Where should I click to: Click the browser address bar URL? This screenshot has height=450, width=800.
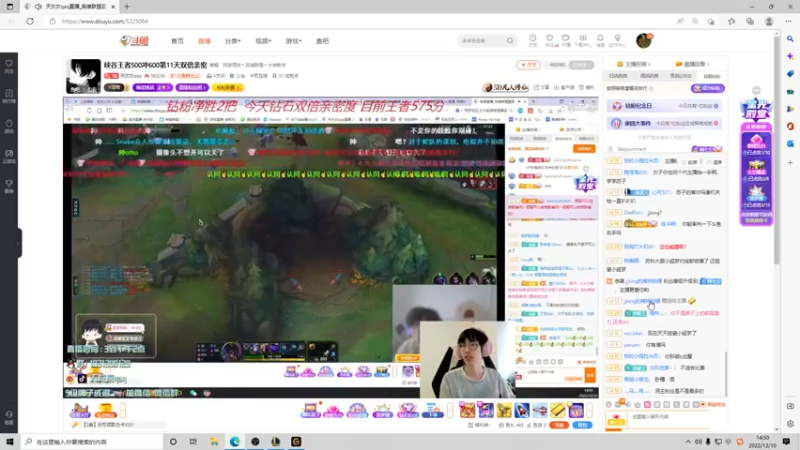click(x=105, y=21)
